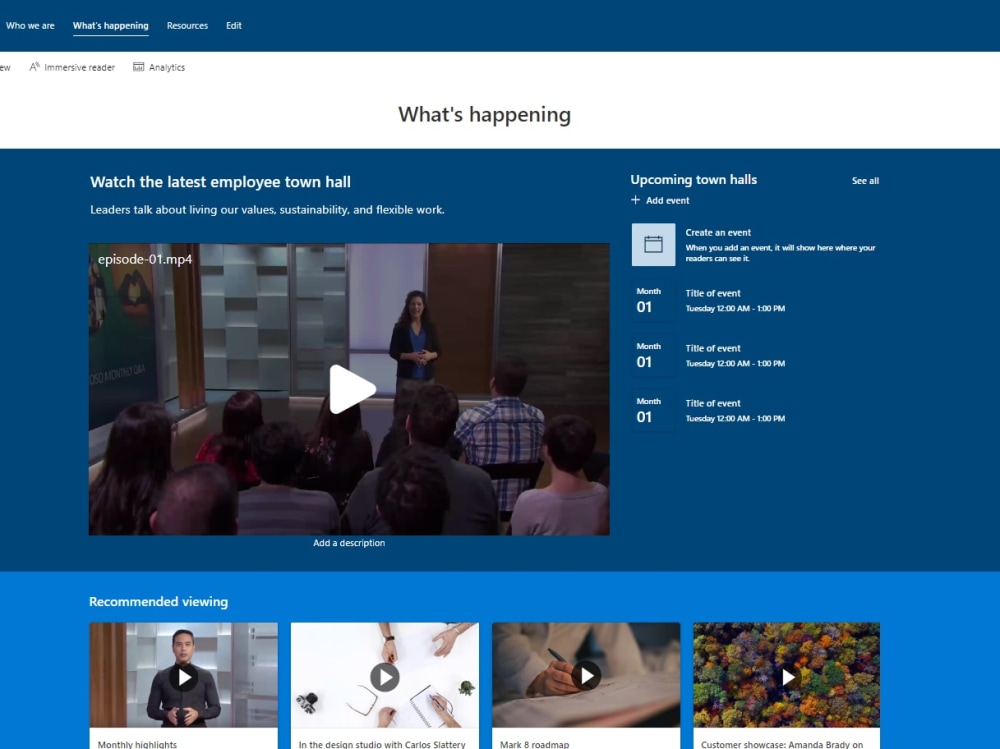Play the Mark 8 roadmap video

[x=586, y=676]
